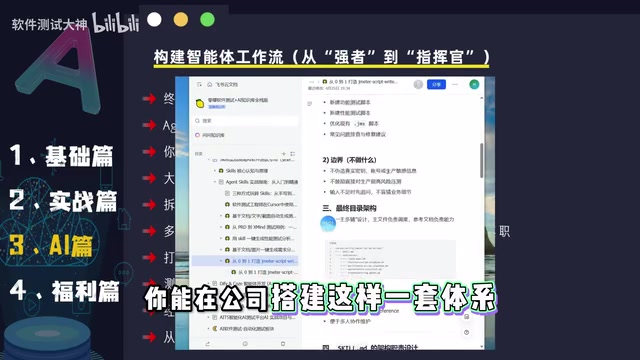The width and height of the screenshot is (640, 360).
Task: Collapse the Agent Skills 实战指南 tree node
Action: (x=215, y=182)
